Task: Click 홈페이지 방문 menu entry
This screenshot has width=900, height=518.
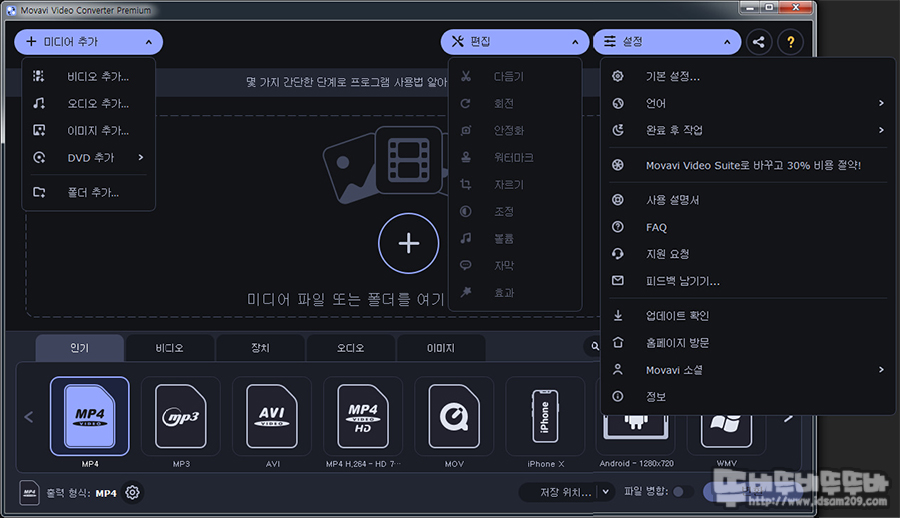Action: coord(748,342)
